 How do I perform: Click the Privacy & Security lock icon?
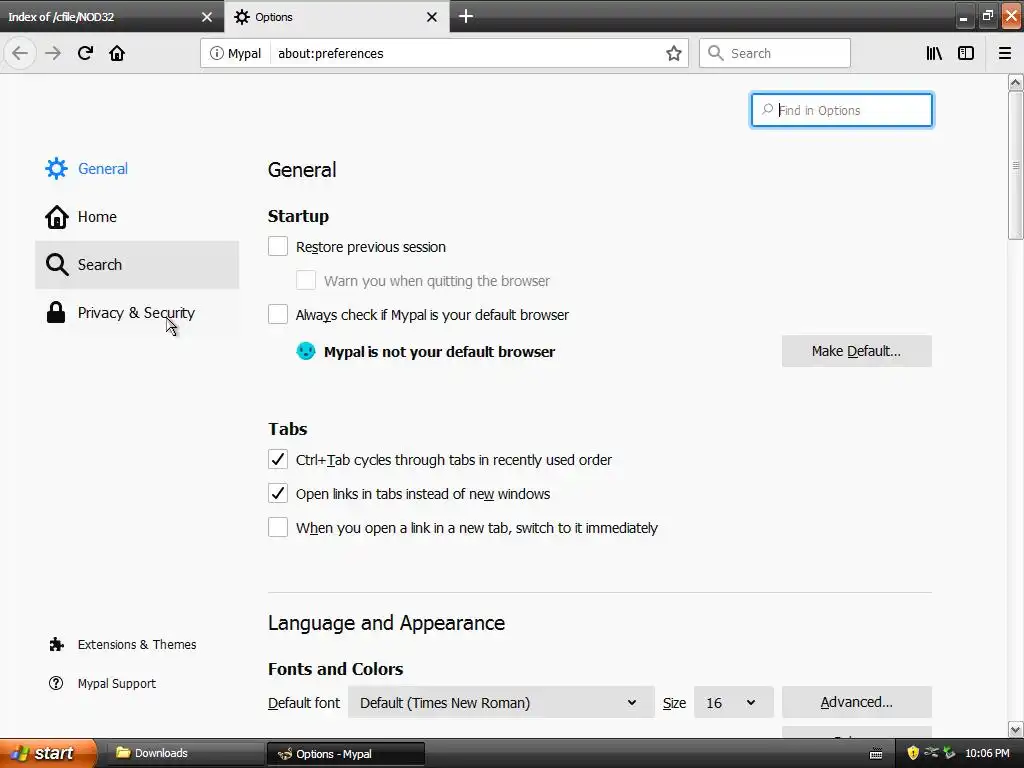56,313
